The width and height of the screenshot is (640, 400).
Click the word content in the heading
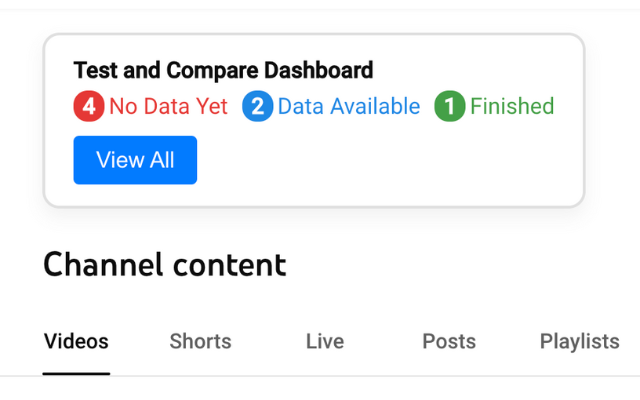230,264
